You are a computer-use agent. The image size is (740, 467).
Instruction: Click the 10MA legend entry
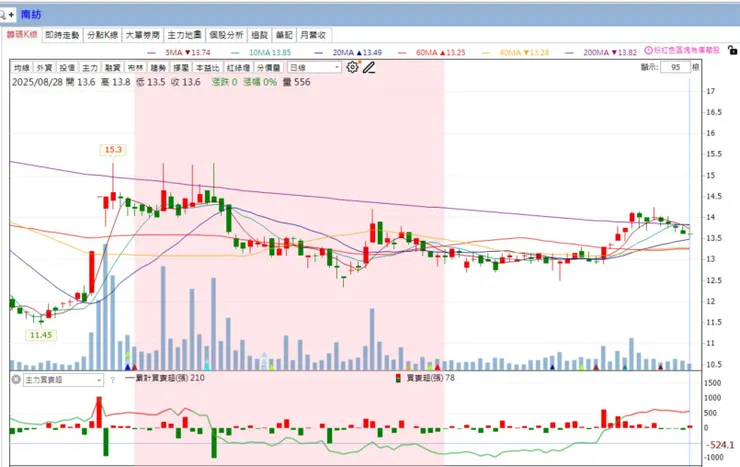click(x=261, y=52)
